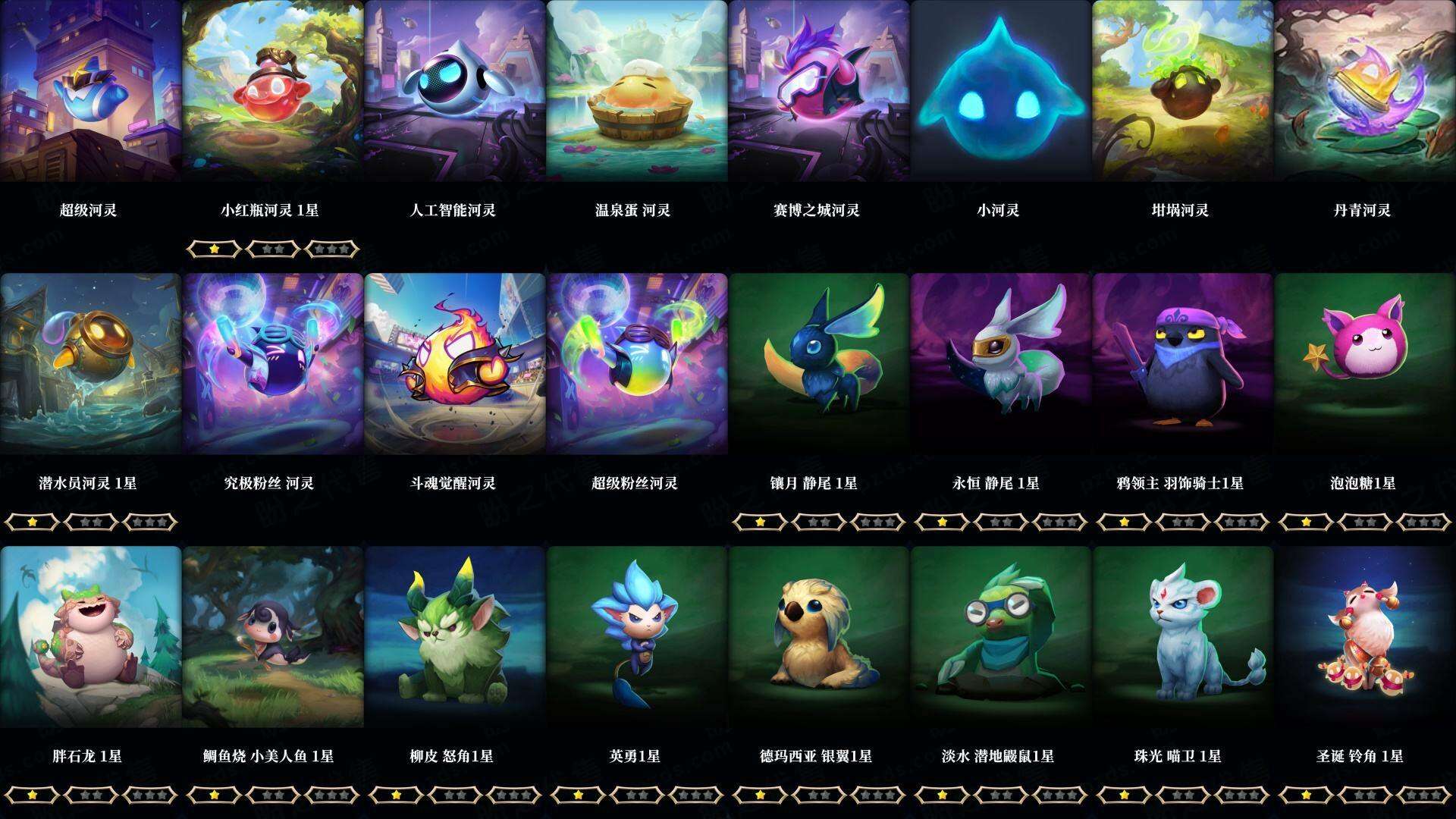Click the 丹青河灵 portrait image
The image size is (1456, 819).
coord(1365,91)
